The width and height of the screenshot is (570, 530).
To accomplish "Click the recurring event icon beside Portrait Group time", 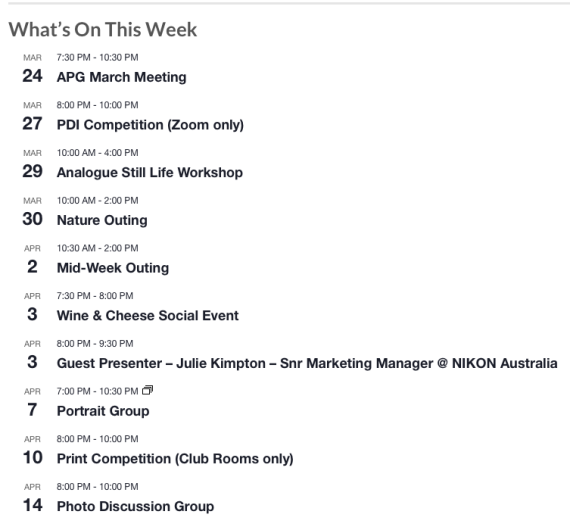I will tap(147, 390).
